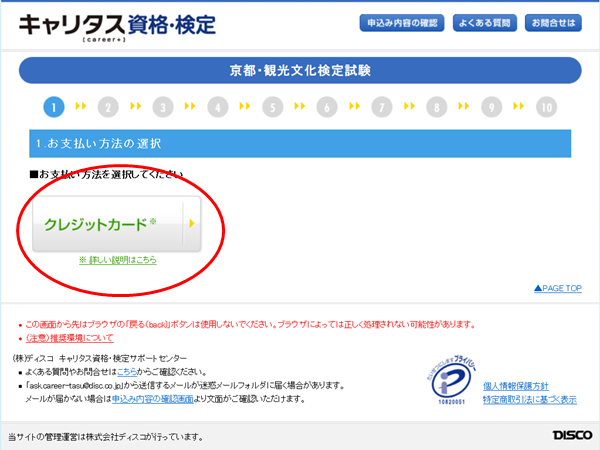Click 当サイトの管理運営は株式会社ディスコ footer text
The width and height of the screenshot is (600, 450).
106,437
